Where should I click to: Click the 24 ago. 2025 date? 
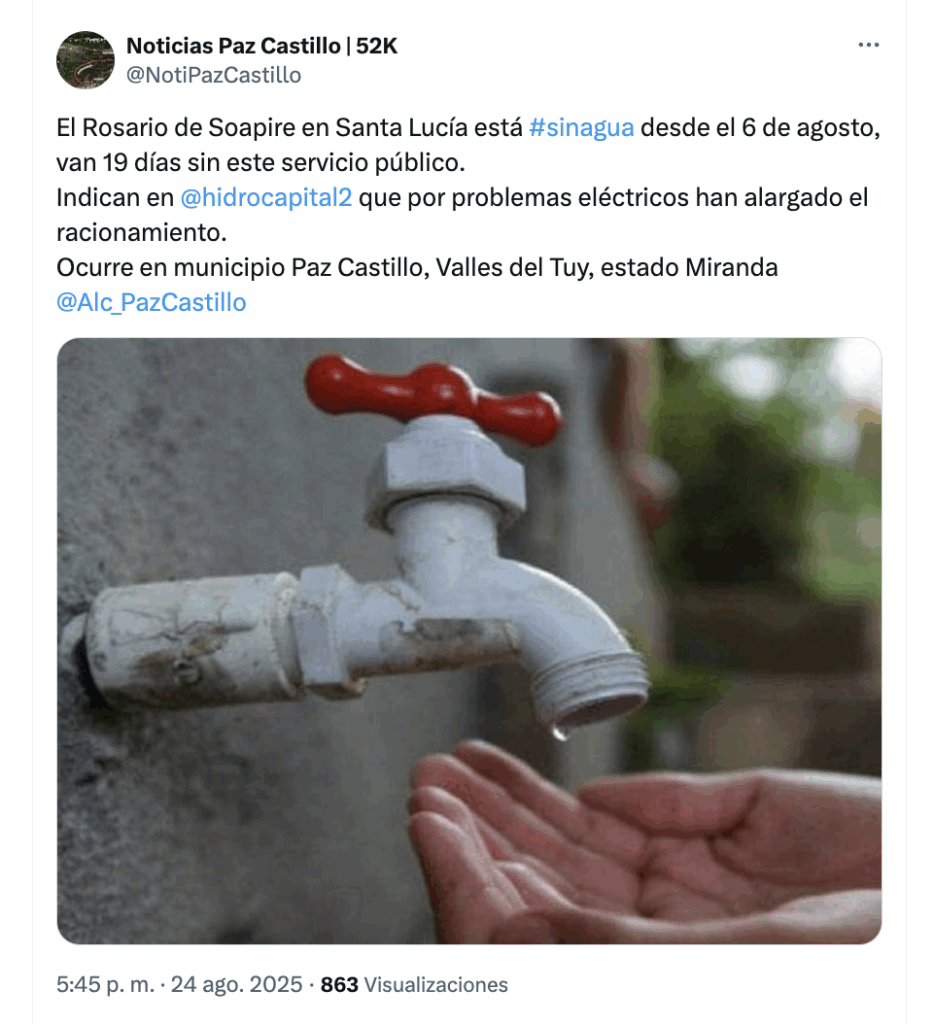pyautogui.click(x=236, y=984)
